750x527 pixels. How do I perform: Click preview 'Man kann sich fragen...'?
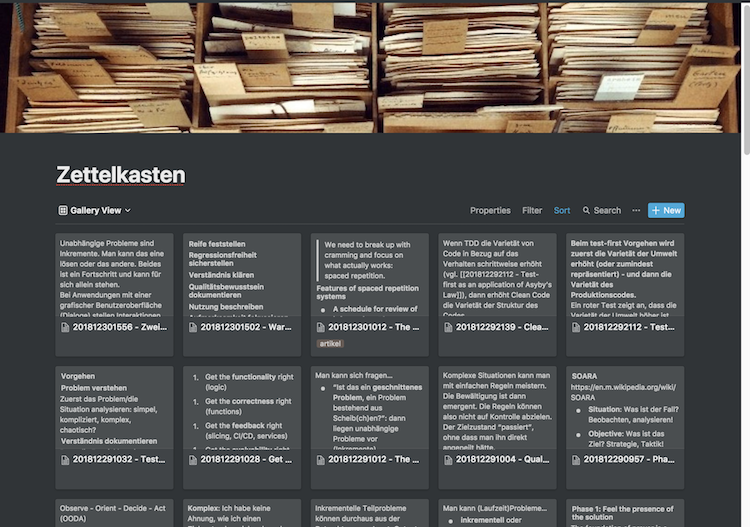tap(353, 375)
